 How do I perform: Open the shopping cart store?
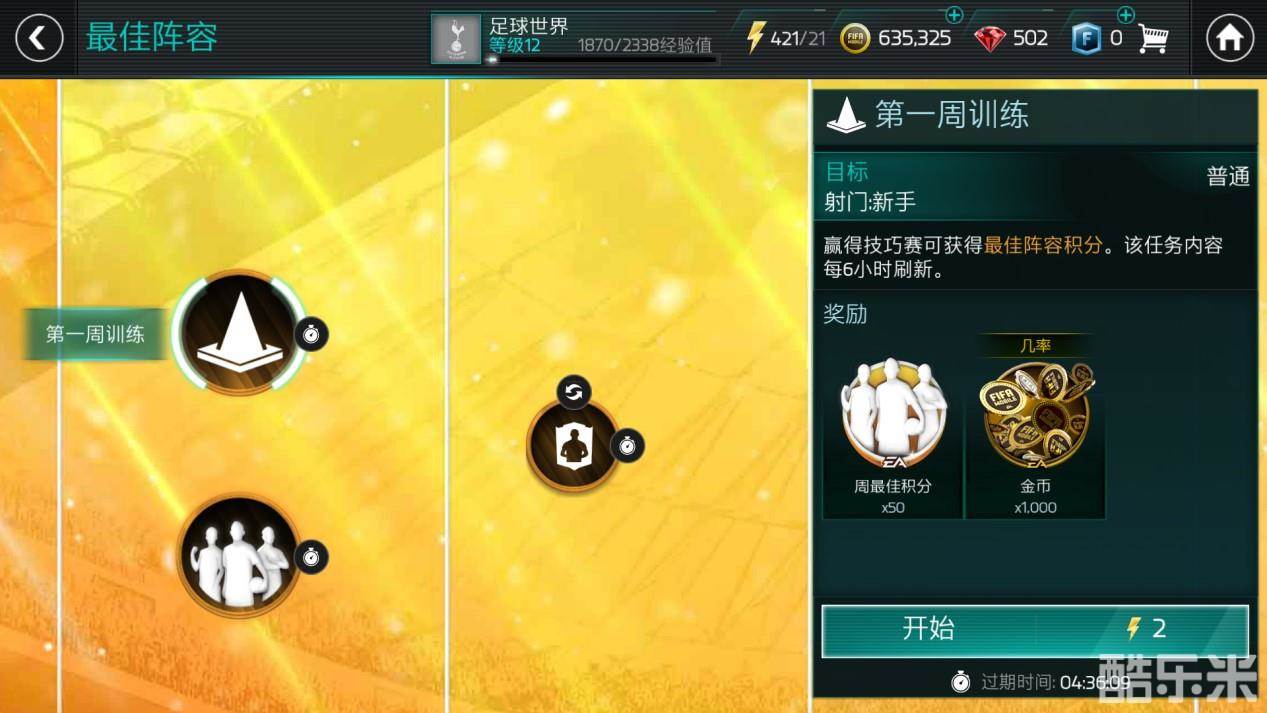pos(1152,38)
